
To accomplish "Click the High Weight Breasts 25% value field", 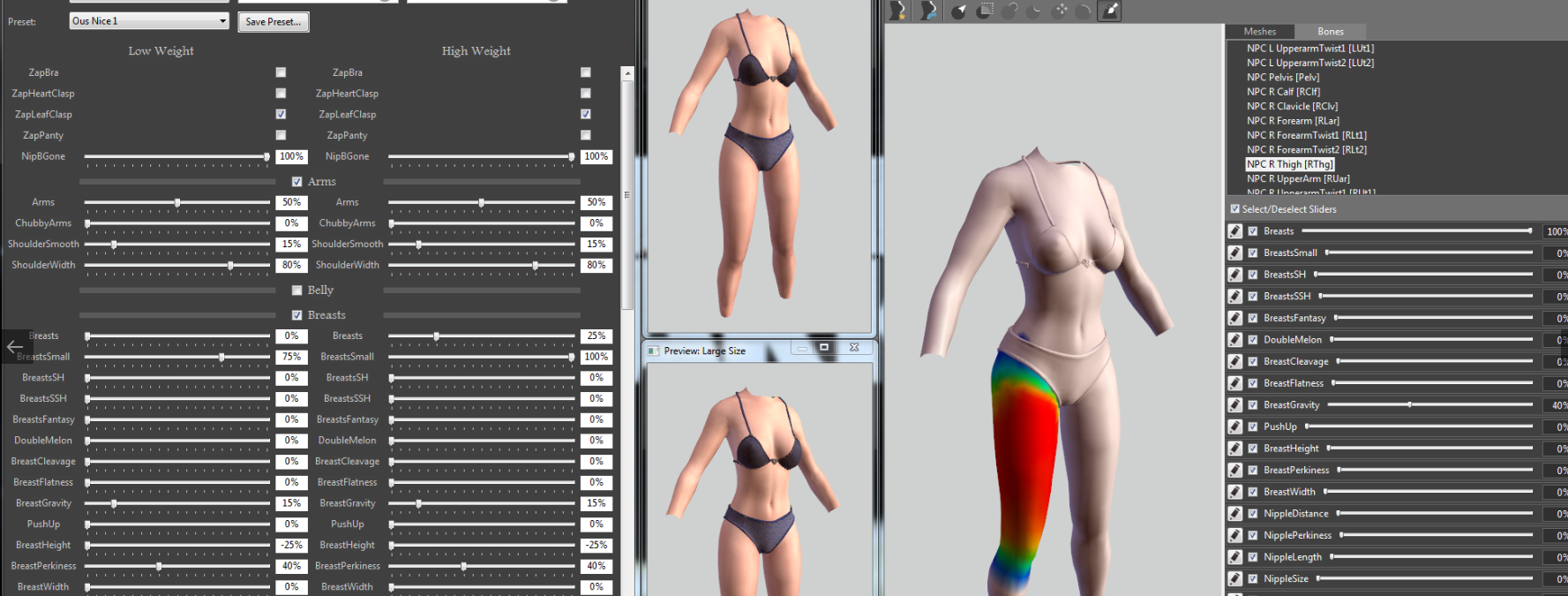I will 596,336.
